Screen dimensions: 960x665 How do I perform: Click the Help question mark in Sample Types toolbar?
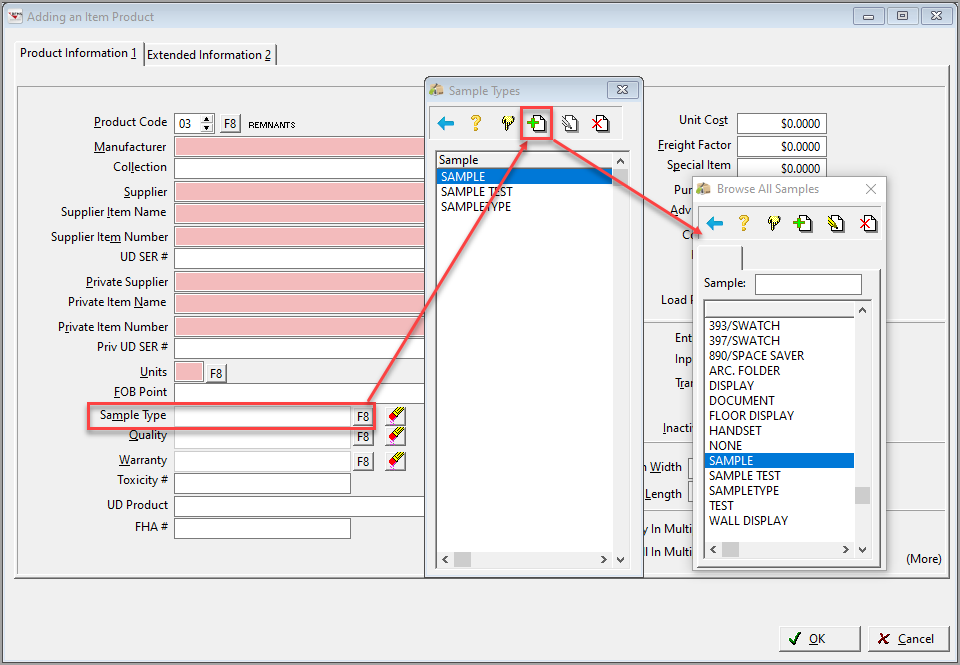476,123
